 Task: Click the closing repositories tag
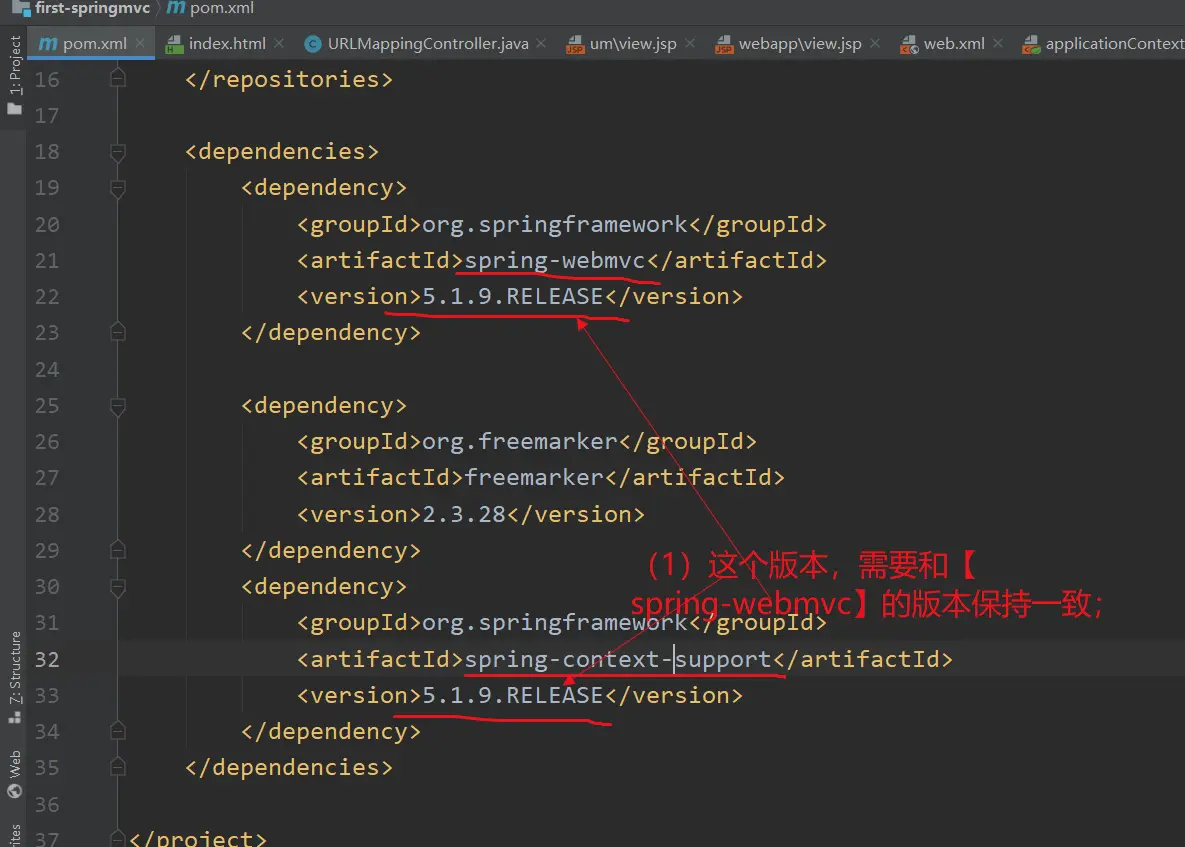(289, 79)
